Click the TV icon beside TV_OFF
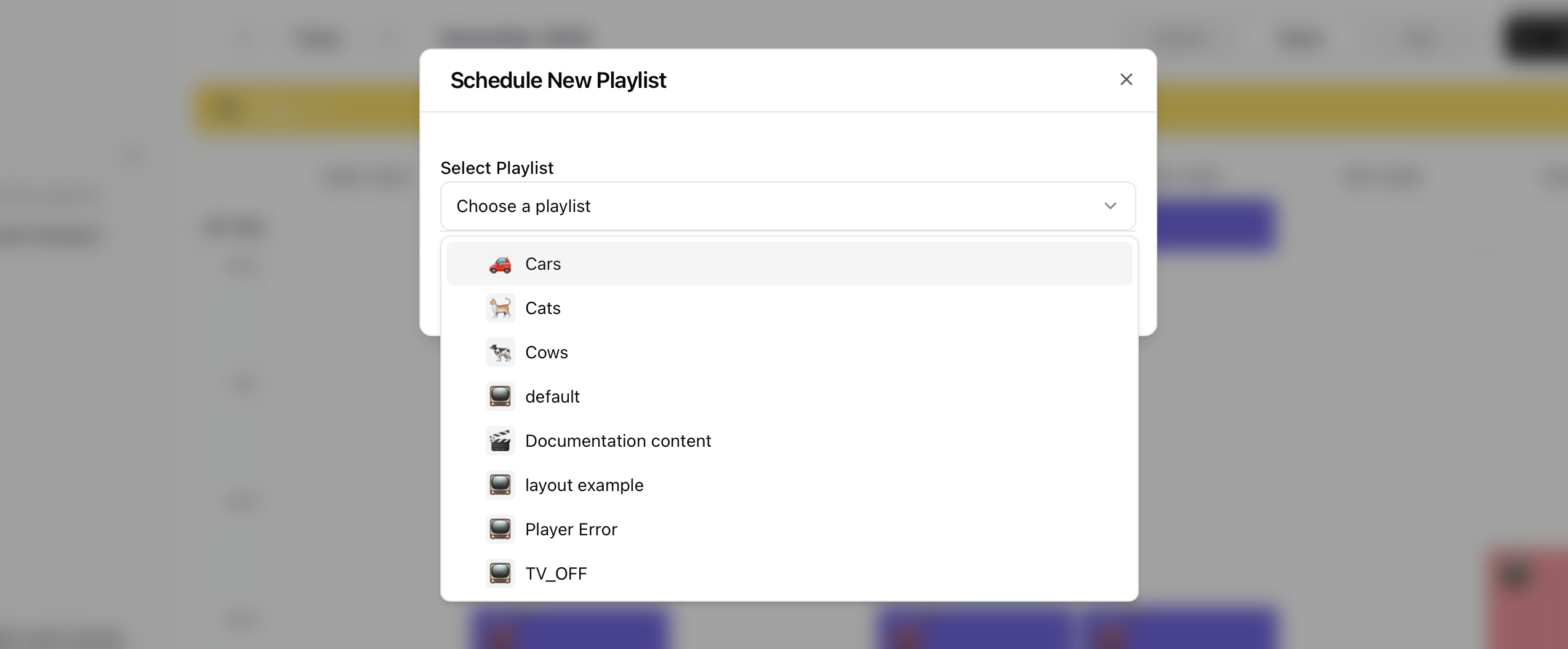The image size is (1568, 649). coord(500,573)
